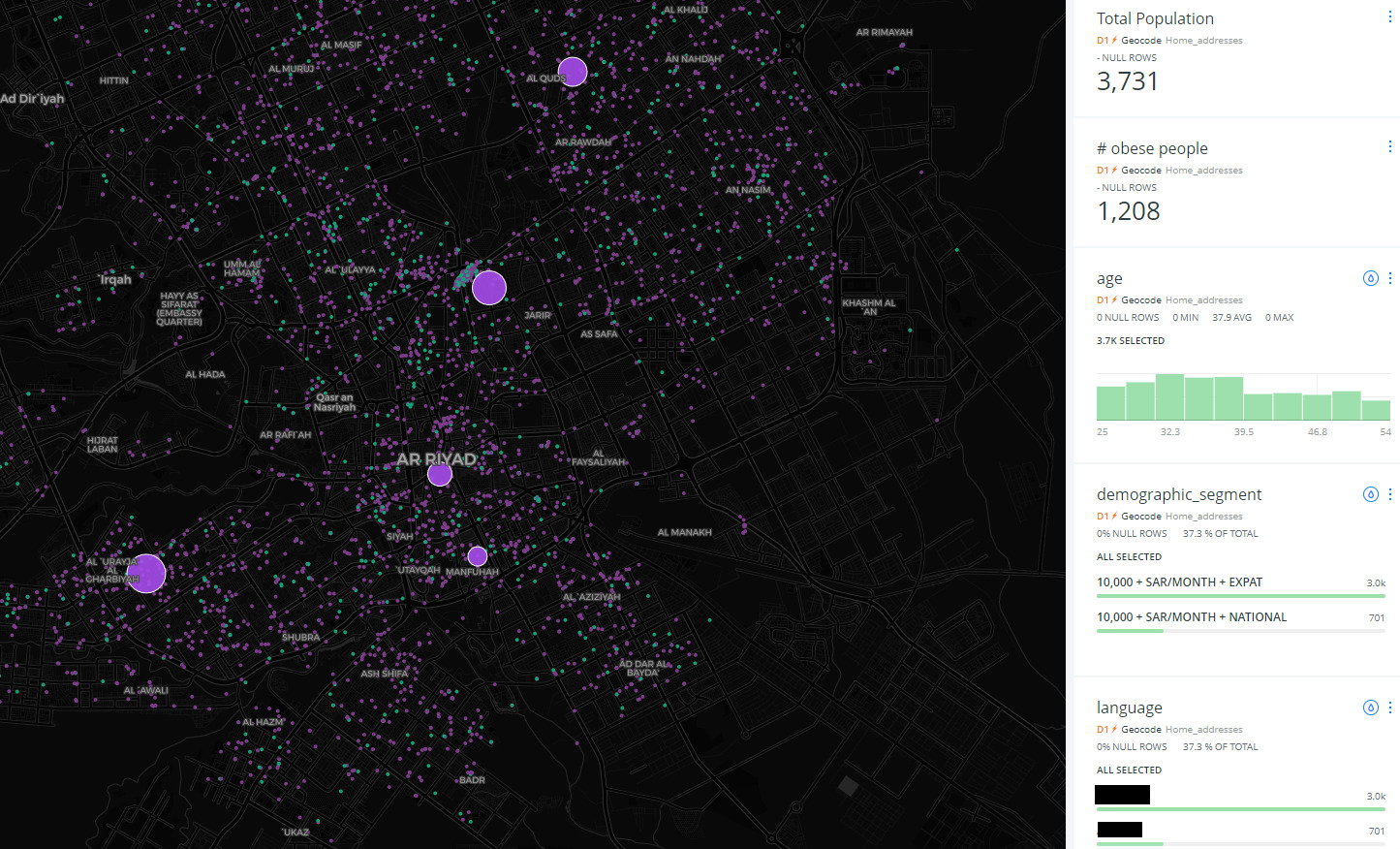Click the Geocode link under age widget
This screenshot has width=1400, height=849.
pyautogui.click(x=1140, y=300)
